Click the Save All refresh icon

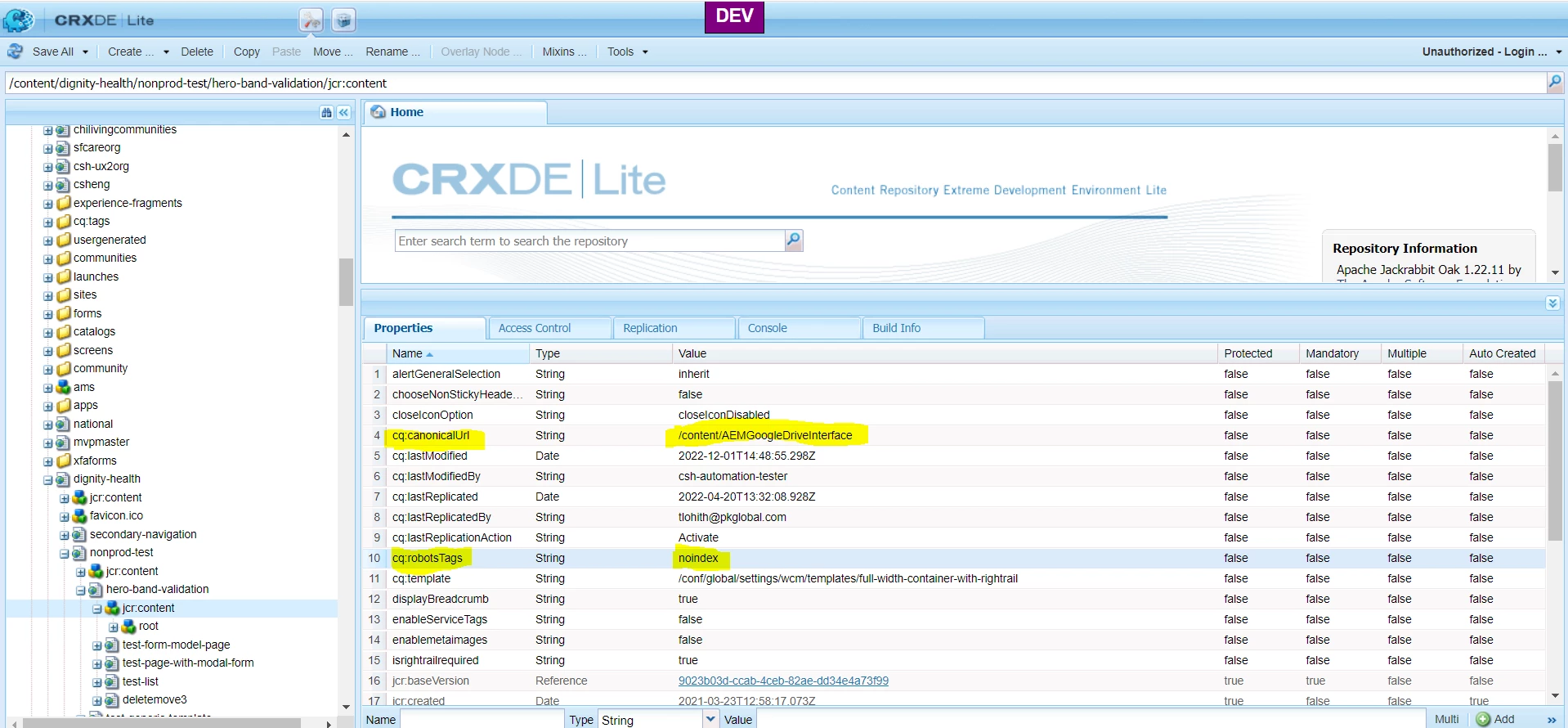coord(16,52)
